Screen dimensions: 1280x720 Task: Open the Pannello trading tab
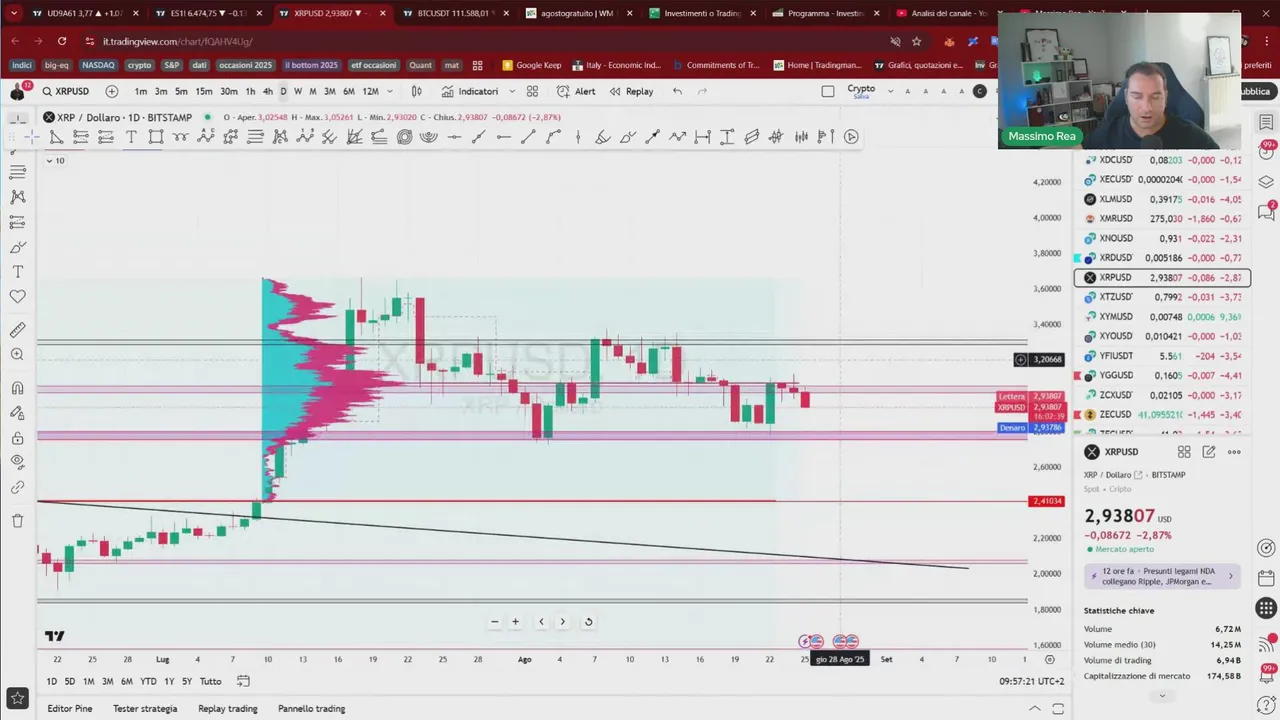point(311,709)
